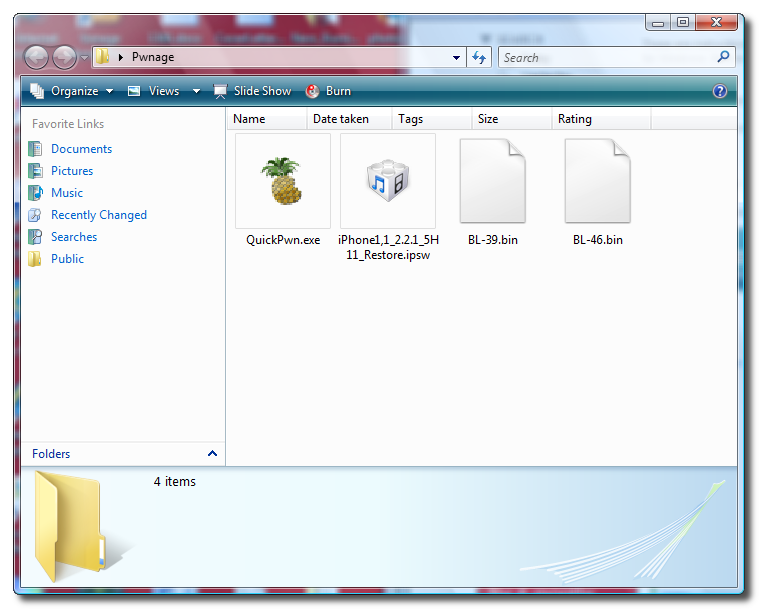
Task: Click the Back navigation arrow
Action: pos(36,58)
